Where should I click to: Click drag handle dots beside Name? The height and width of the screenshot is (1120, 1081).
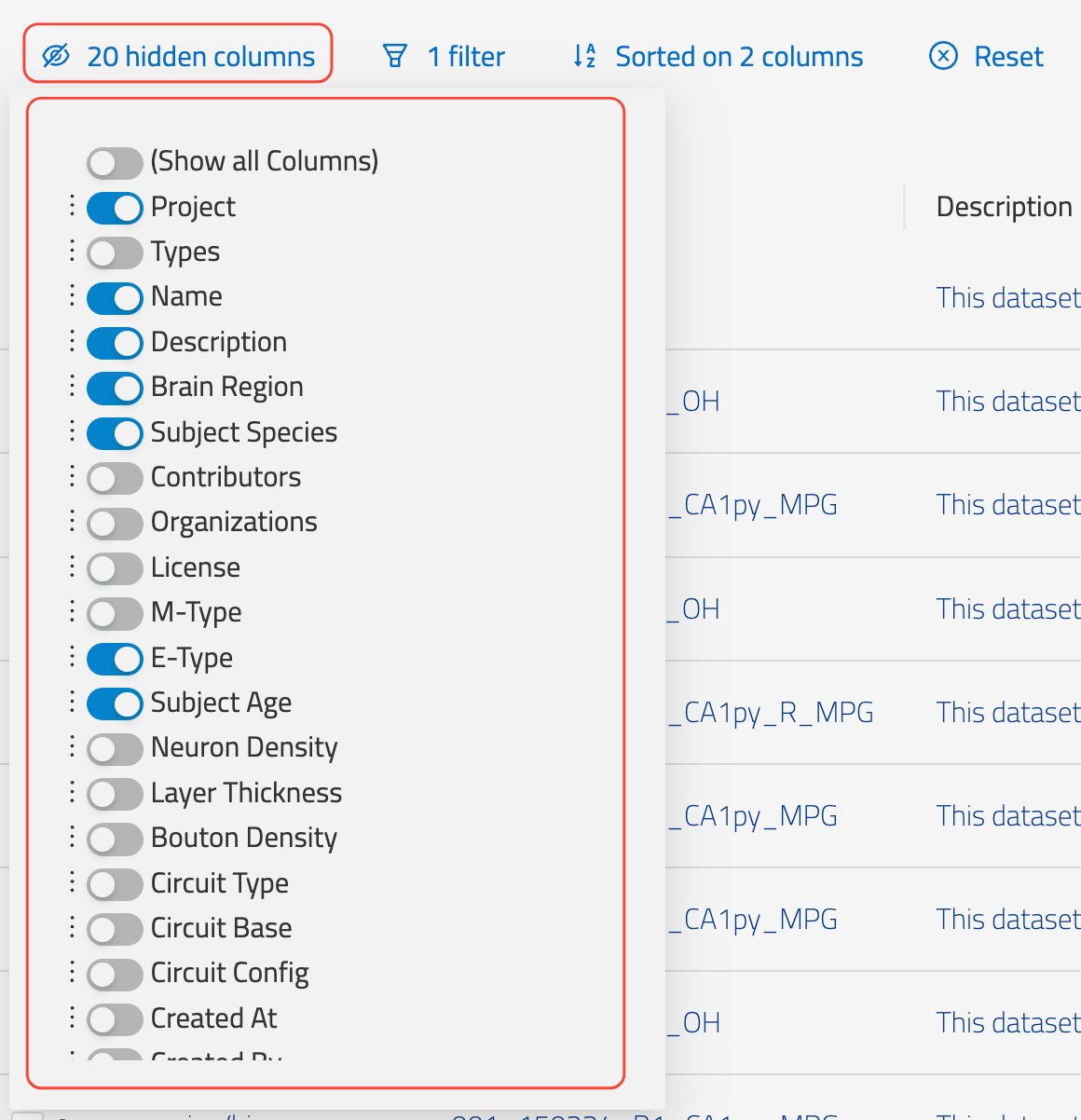point(72,296)
